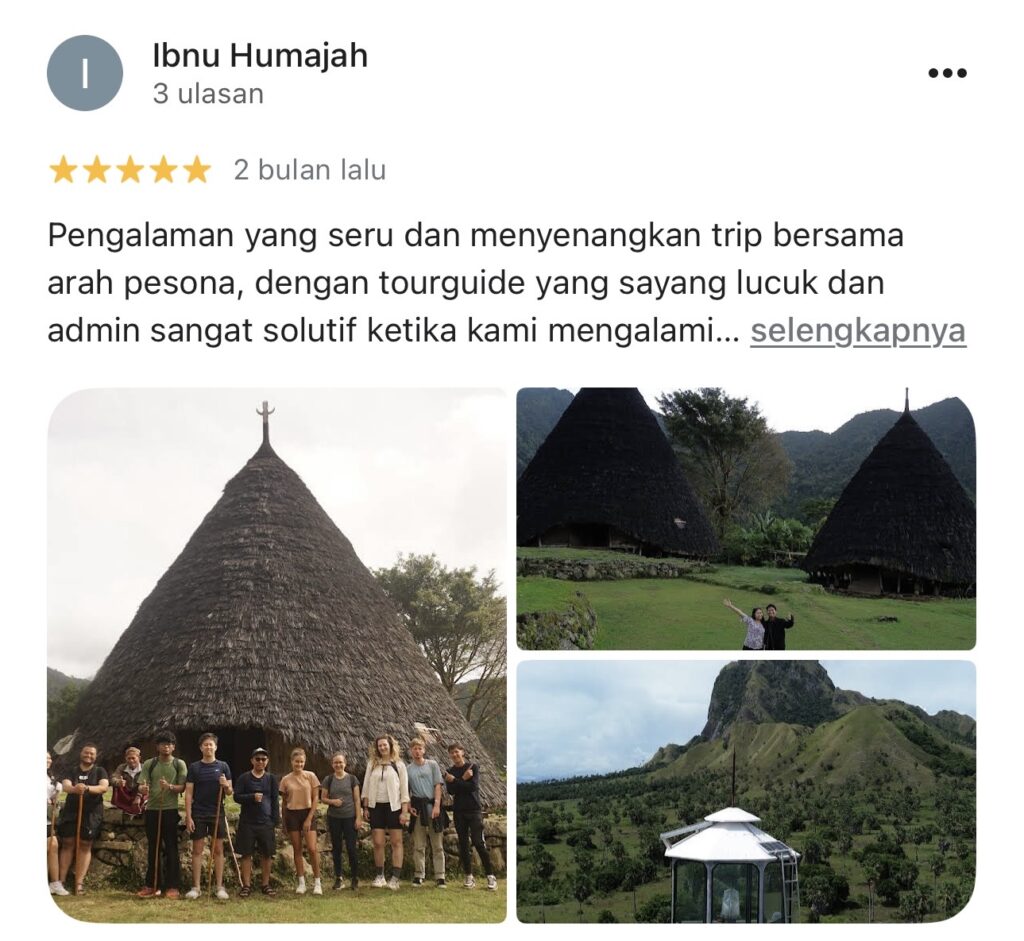Viewport: 1024px width, 941px height.
Task: Select the third rating star
Action: pos(130,170)
